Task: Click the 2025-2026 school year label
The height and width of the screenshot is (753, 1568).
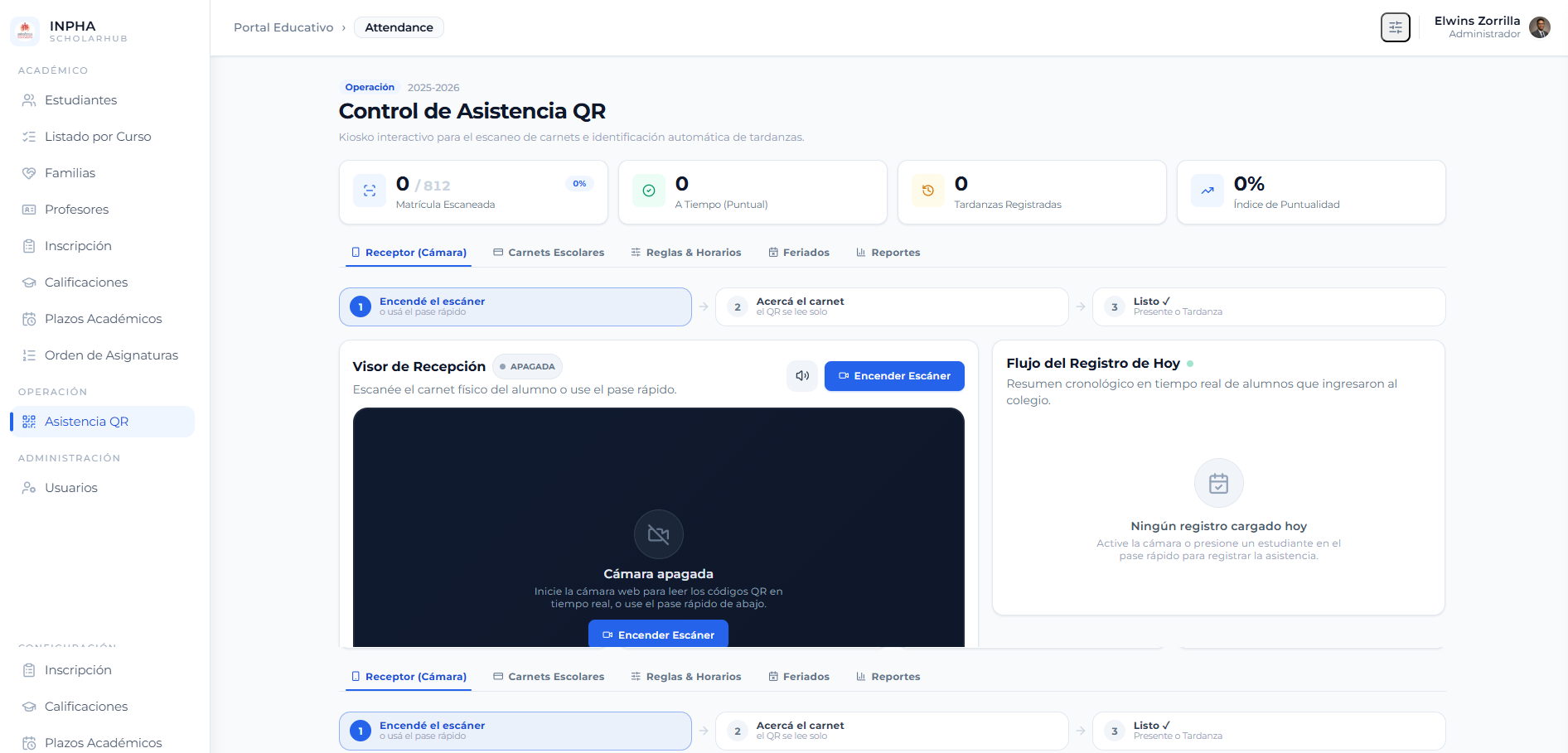Action: (x=433, y=88)
